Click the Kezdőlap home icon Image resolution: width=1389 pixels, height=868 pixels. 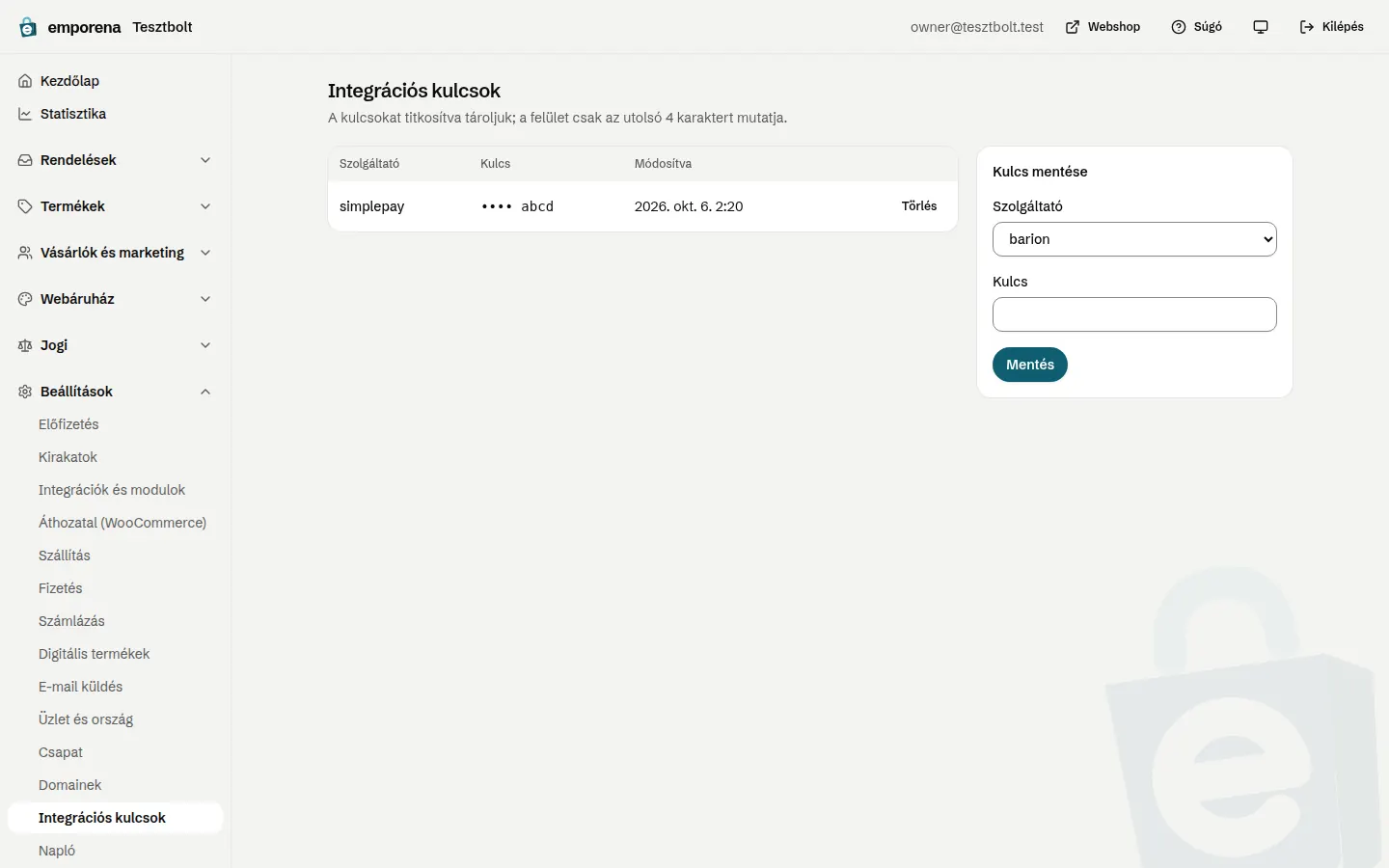coord(25,81)
